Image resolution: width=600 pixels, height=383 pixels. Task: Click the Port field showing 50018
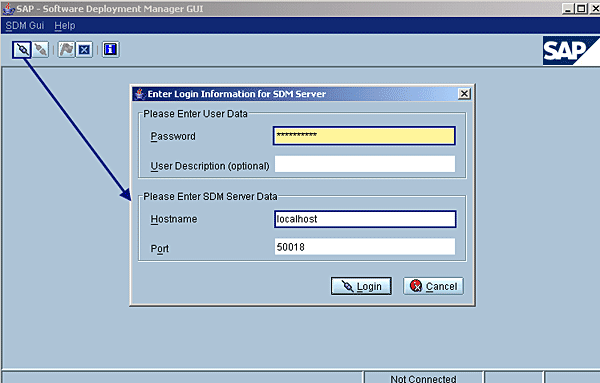pyautogui.click(x=365, y=247)
